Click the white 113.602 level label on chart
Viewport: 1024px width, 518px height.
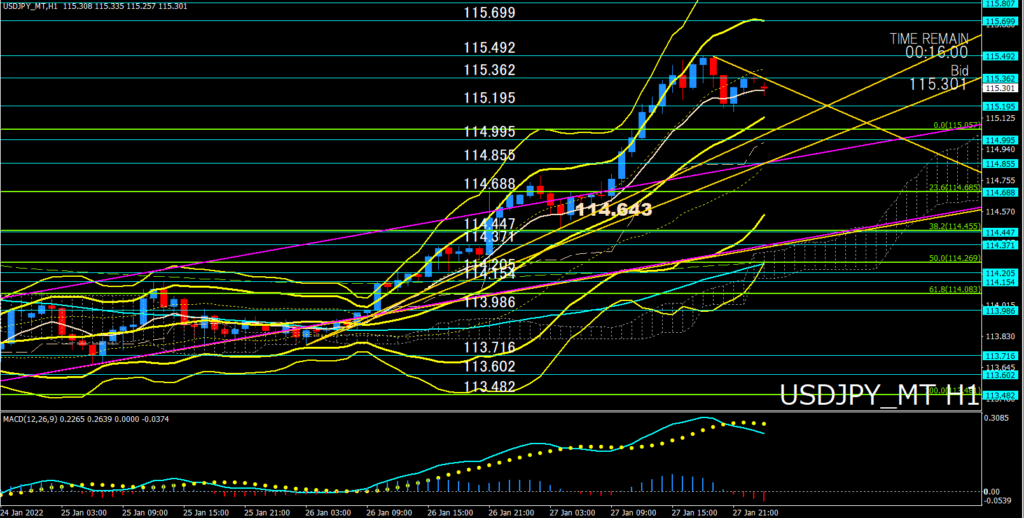coord(490,366)
